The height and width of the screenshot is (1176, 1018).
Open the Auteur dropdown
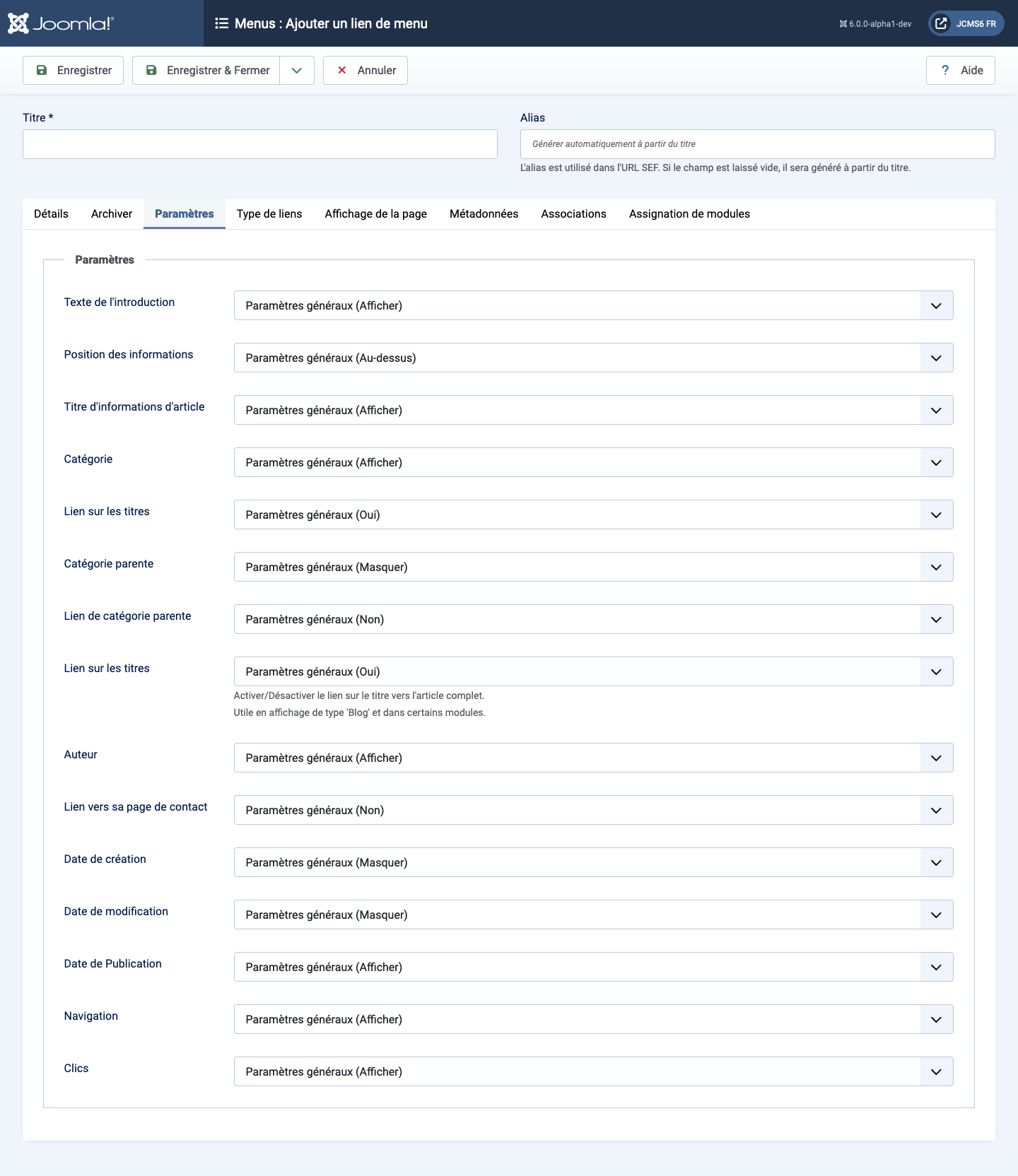[593, 758]
